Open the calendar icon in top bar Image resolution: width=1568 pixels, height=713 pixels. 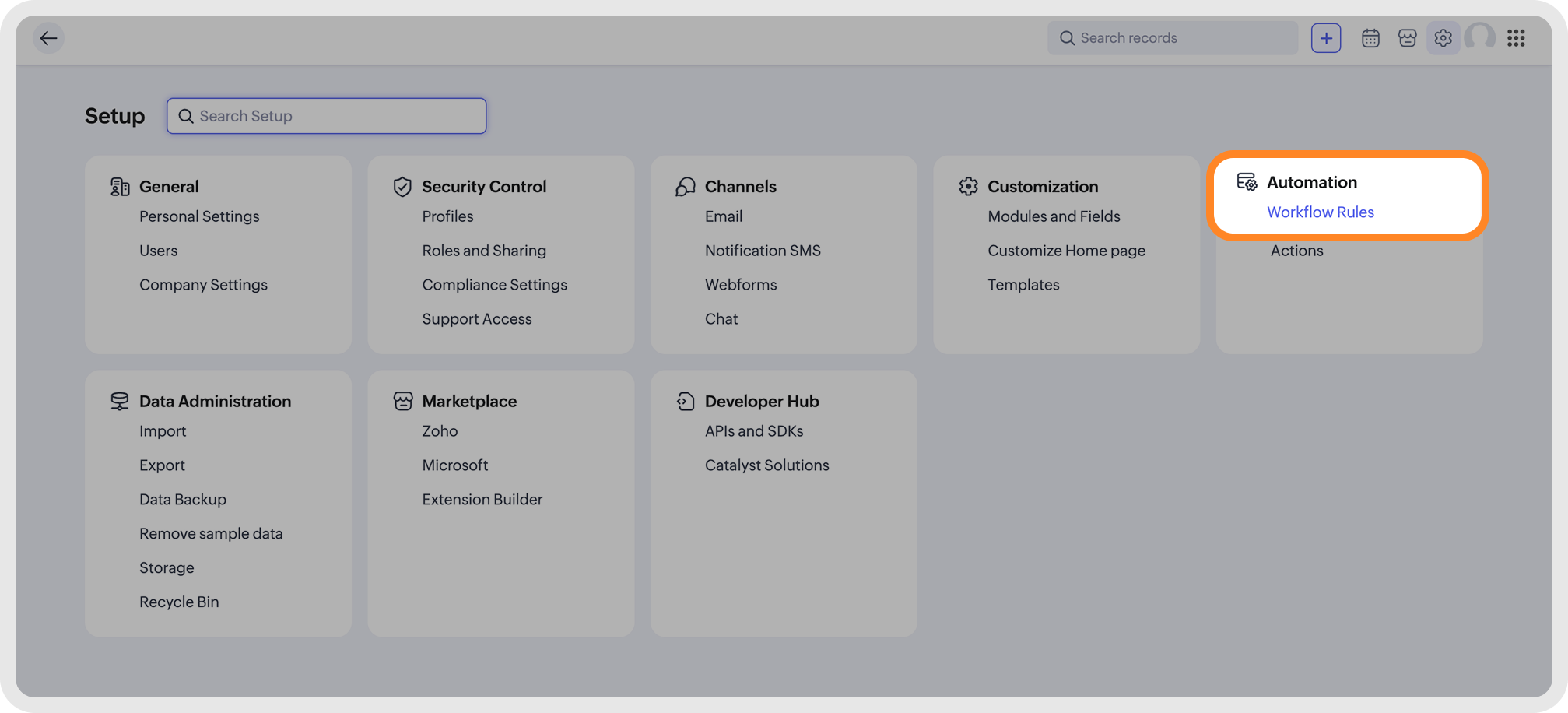click(x=1370, y=38)
